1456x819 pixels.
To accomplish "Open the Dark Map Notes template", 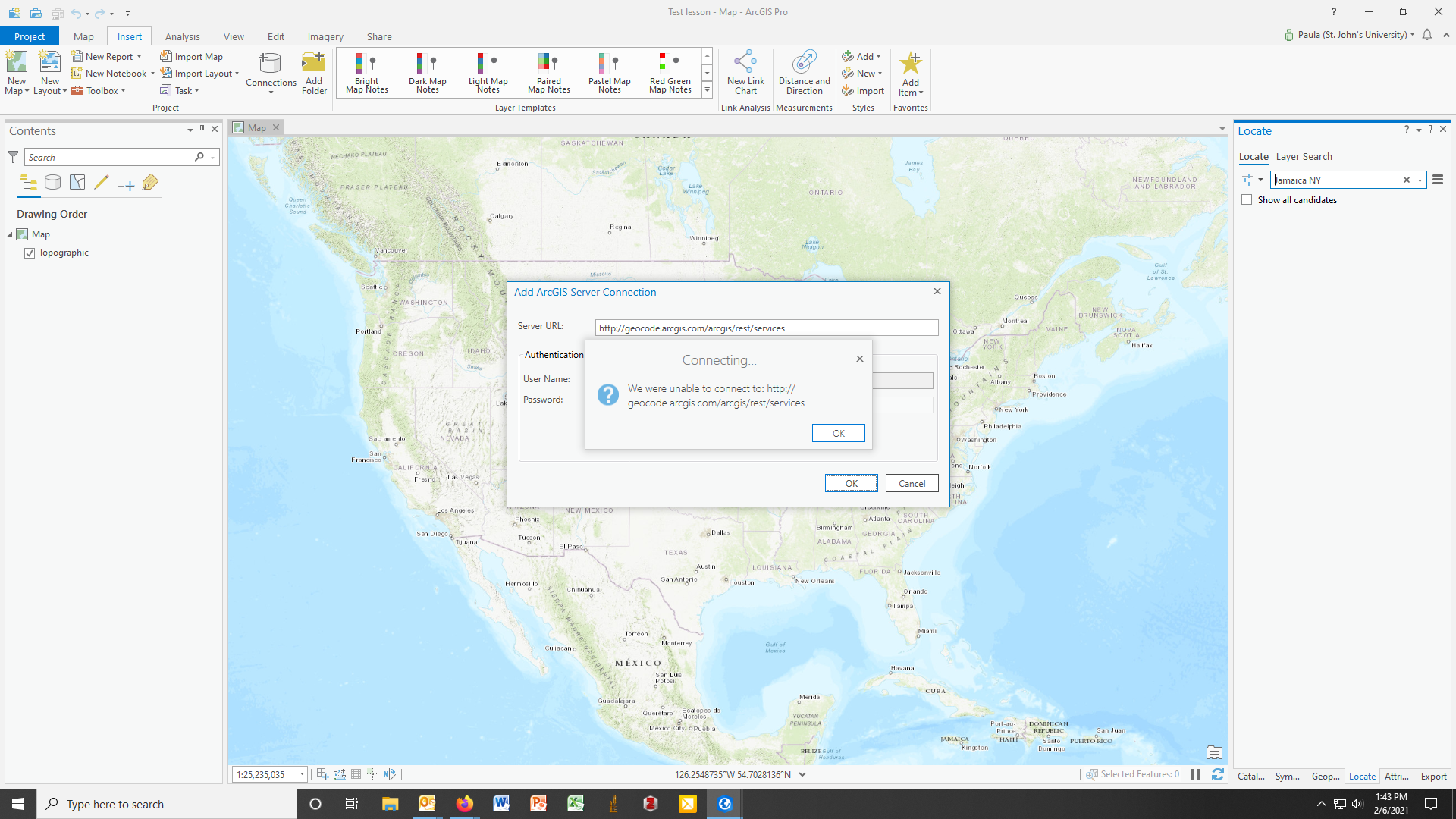I will click(427, 72).
